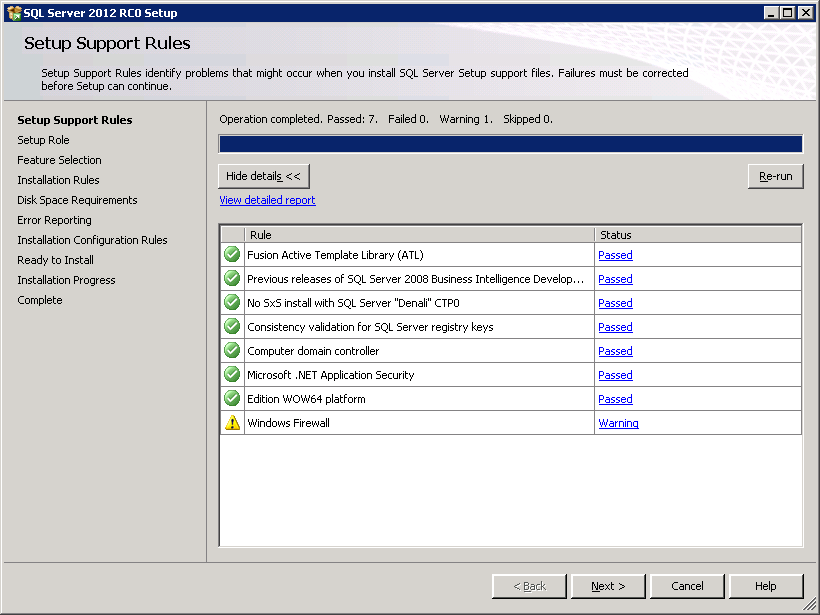
Task: Click the completed operation progress bar
Action: 510,144
